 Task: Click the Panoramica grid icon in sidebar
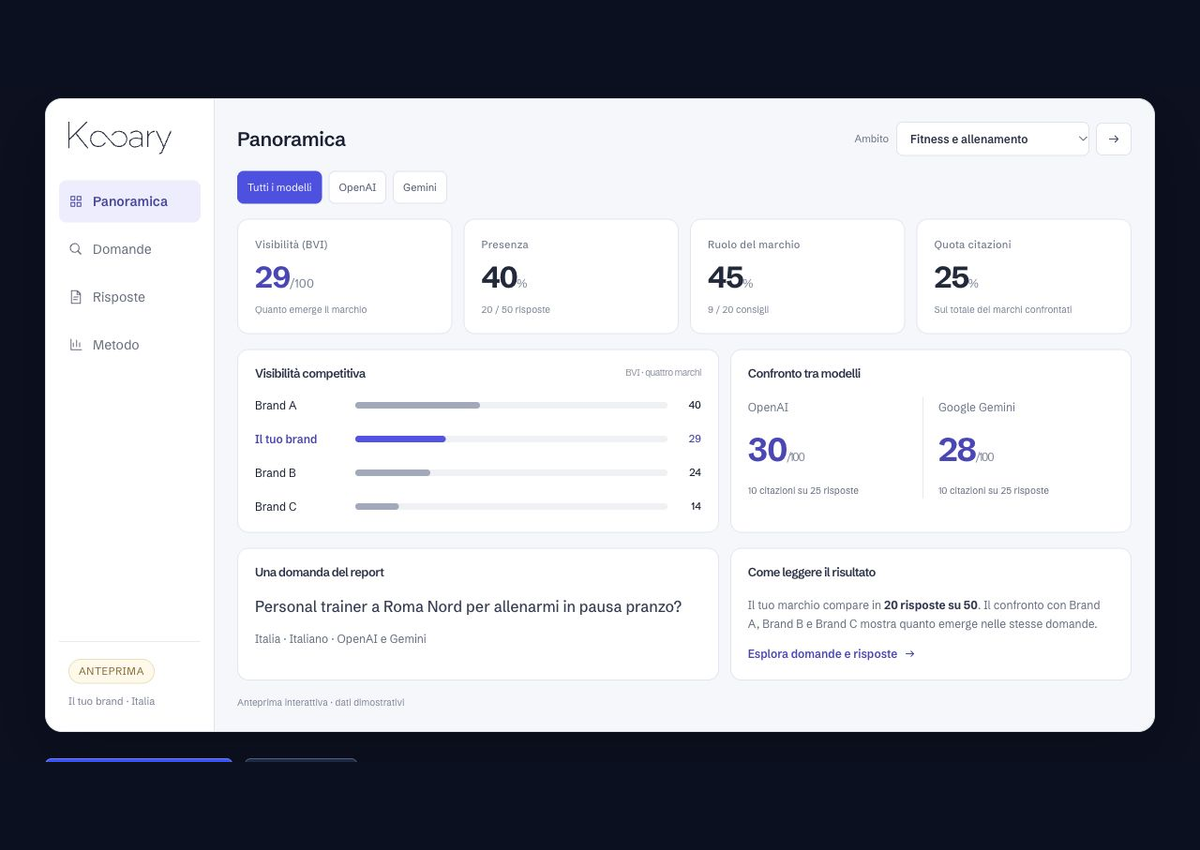pyautogui.click(x=76, y=201)
